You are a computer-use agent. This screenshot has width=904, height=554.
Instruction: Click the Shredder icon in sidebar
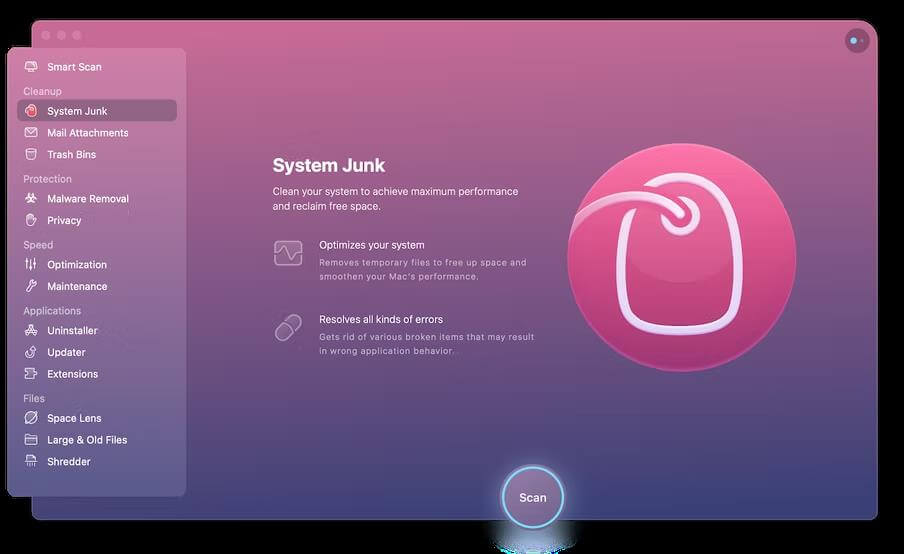pos(30,462)
